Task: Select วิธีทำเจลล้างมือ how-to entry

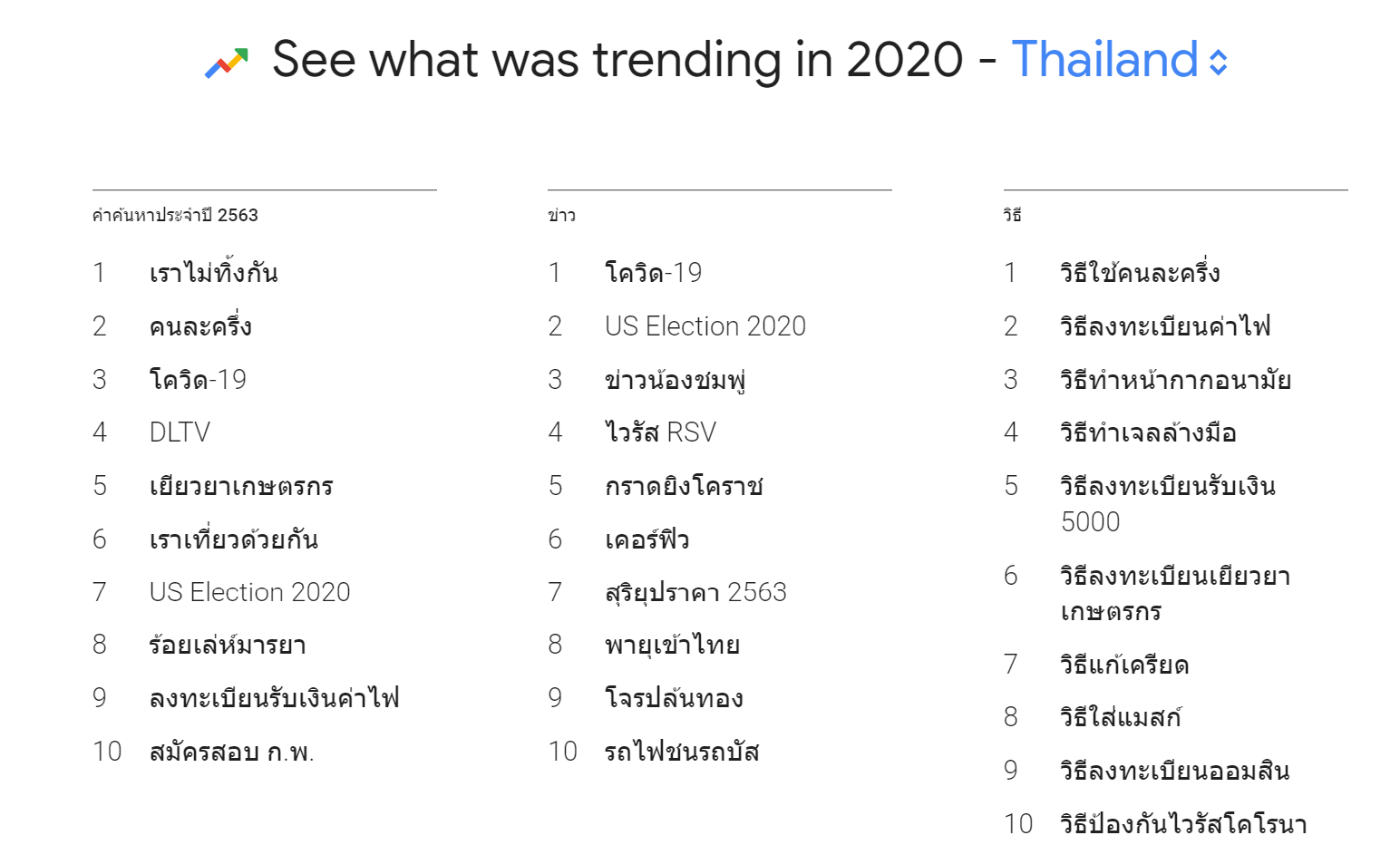Action: 1148,432
